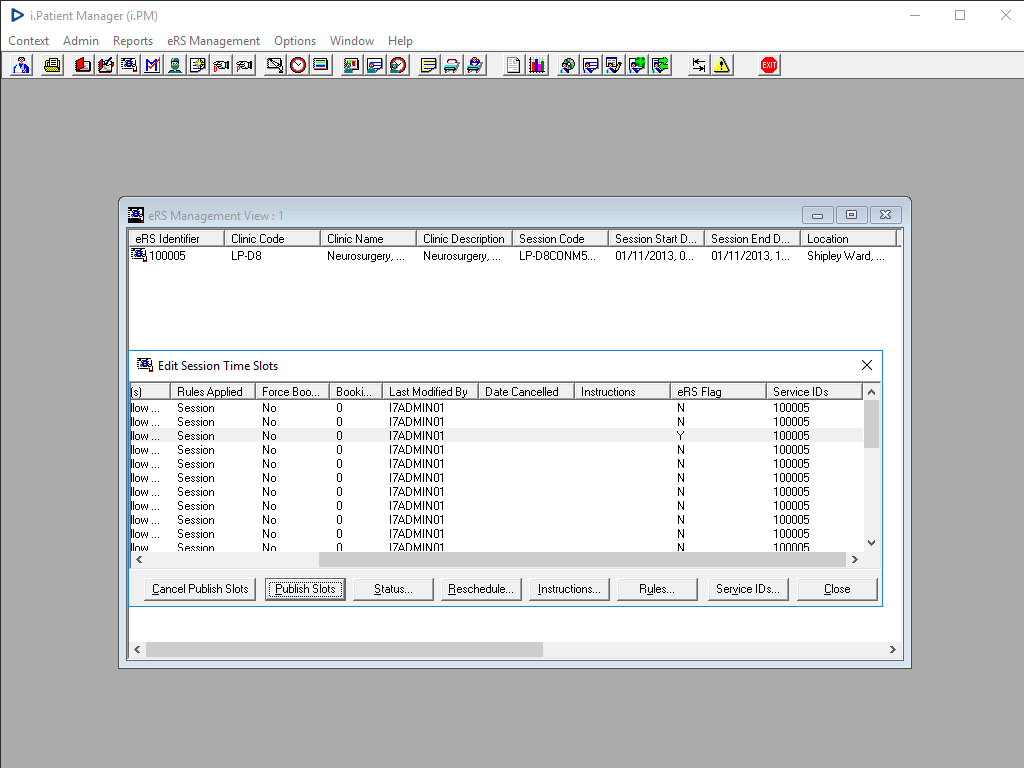Click the red EXIT stop sign icon

[x=769, y=65]
